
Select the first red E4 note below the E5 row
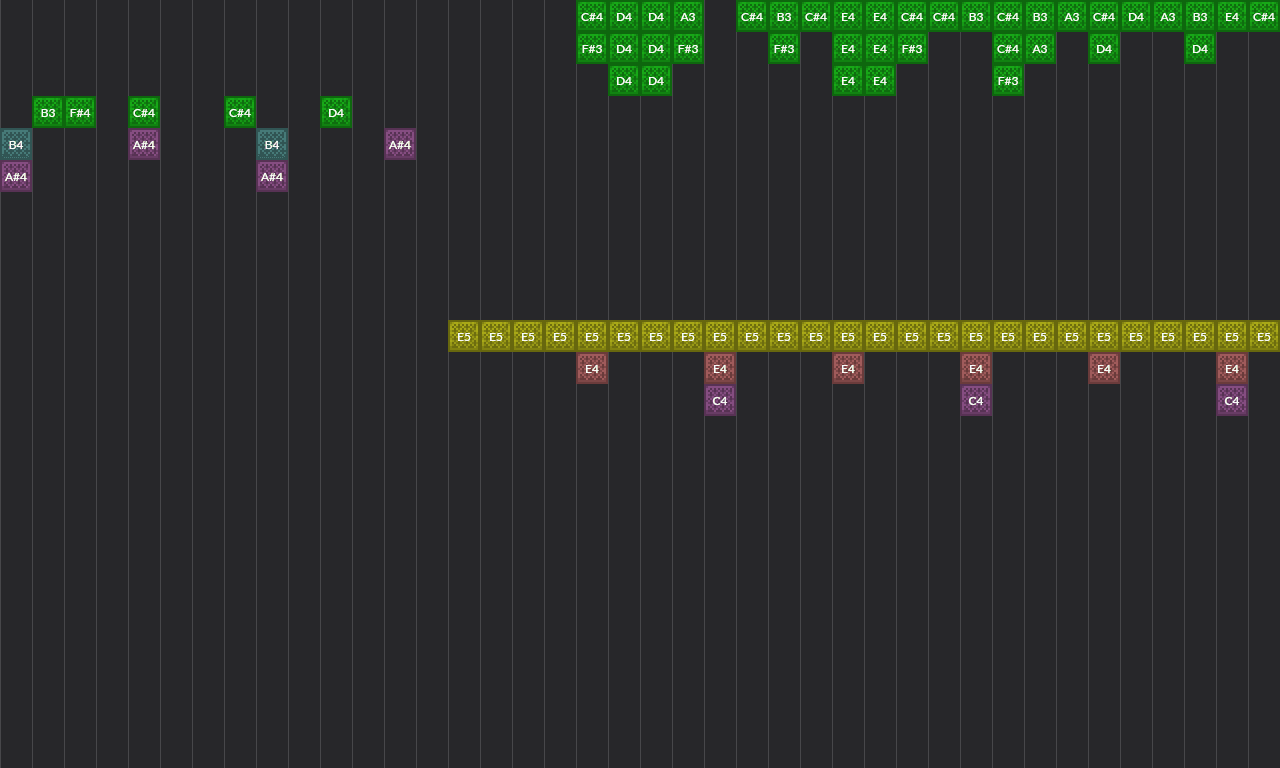592,368
